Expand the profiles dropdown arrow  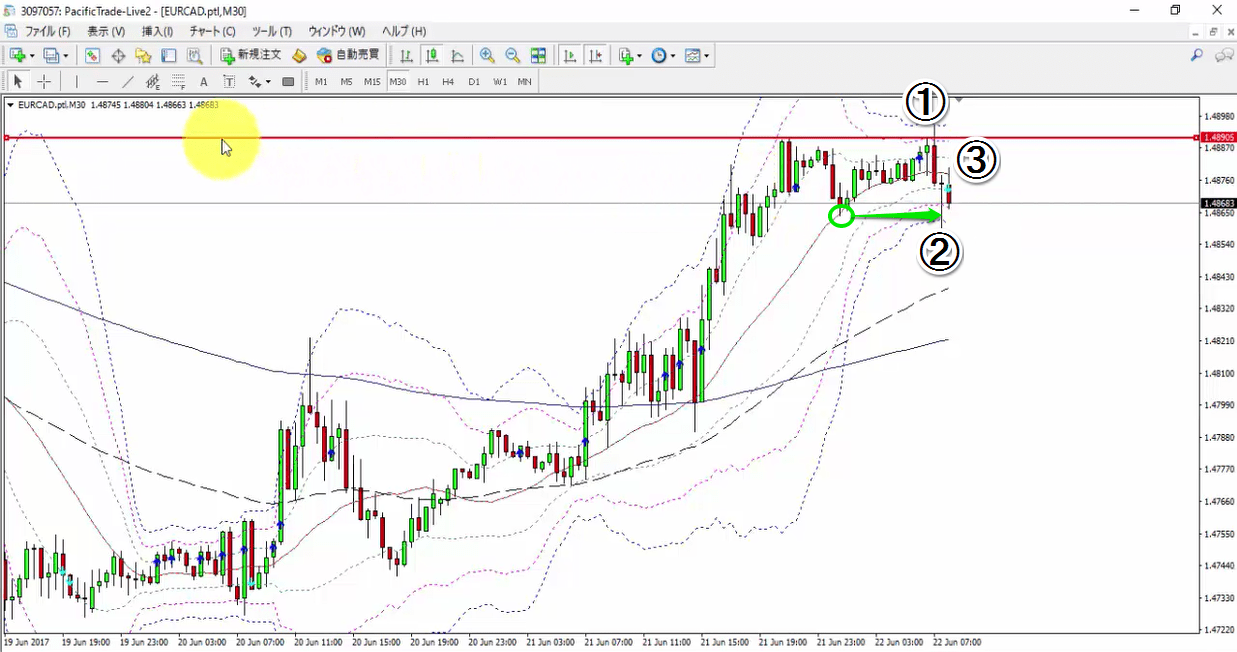pos(66,56)
